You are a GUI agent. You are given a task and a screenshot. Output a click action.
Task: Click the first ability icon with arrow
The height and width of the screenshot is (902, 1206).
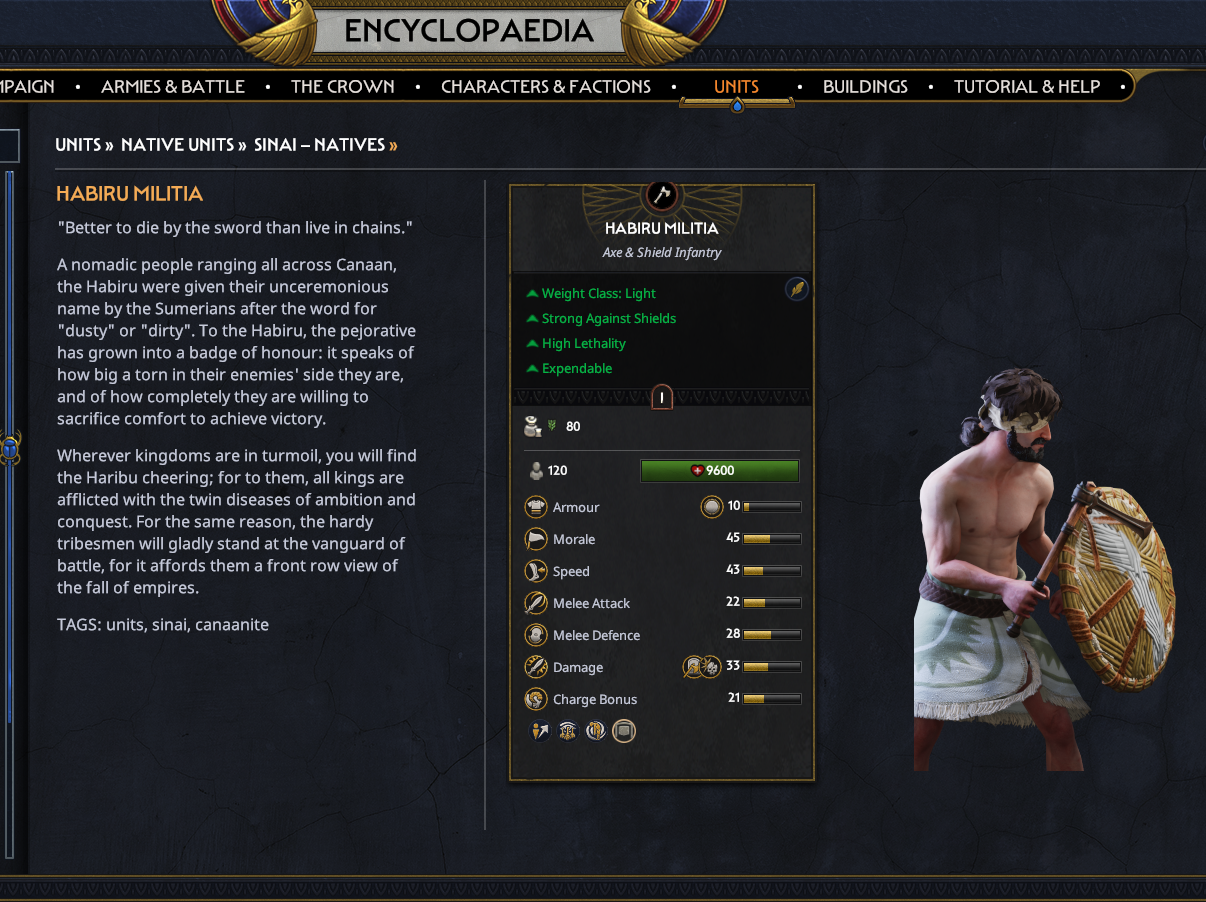click(x=540, y=731)
